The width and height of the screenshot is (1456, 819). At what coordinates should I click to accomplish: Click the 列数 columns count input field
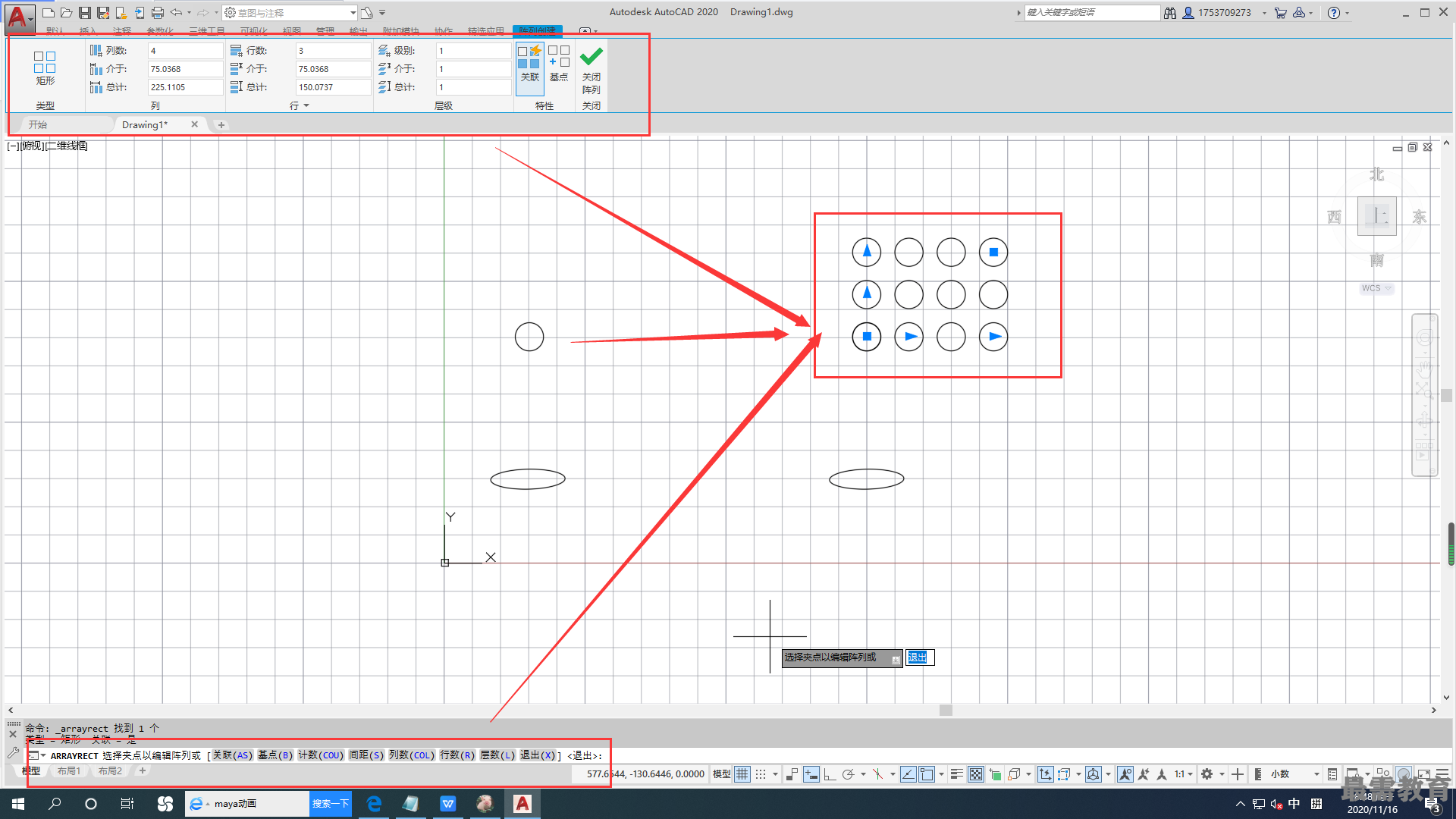pos(185,51)
